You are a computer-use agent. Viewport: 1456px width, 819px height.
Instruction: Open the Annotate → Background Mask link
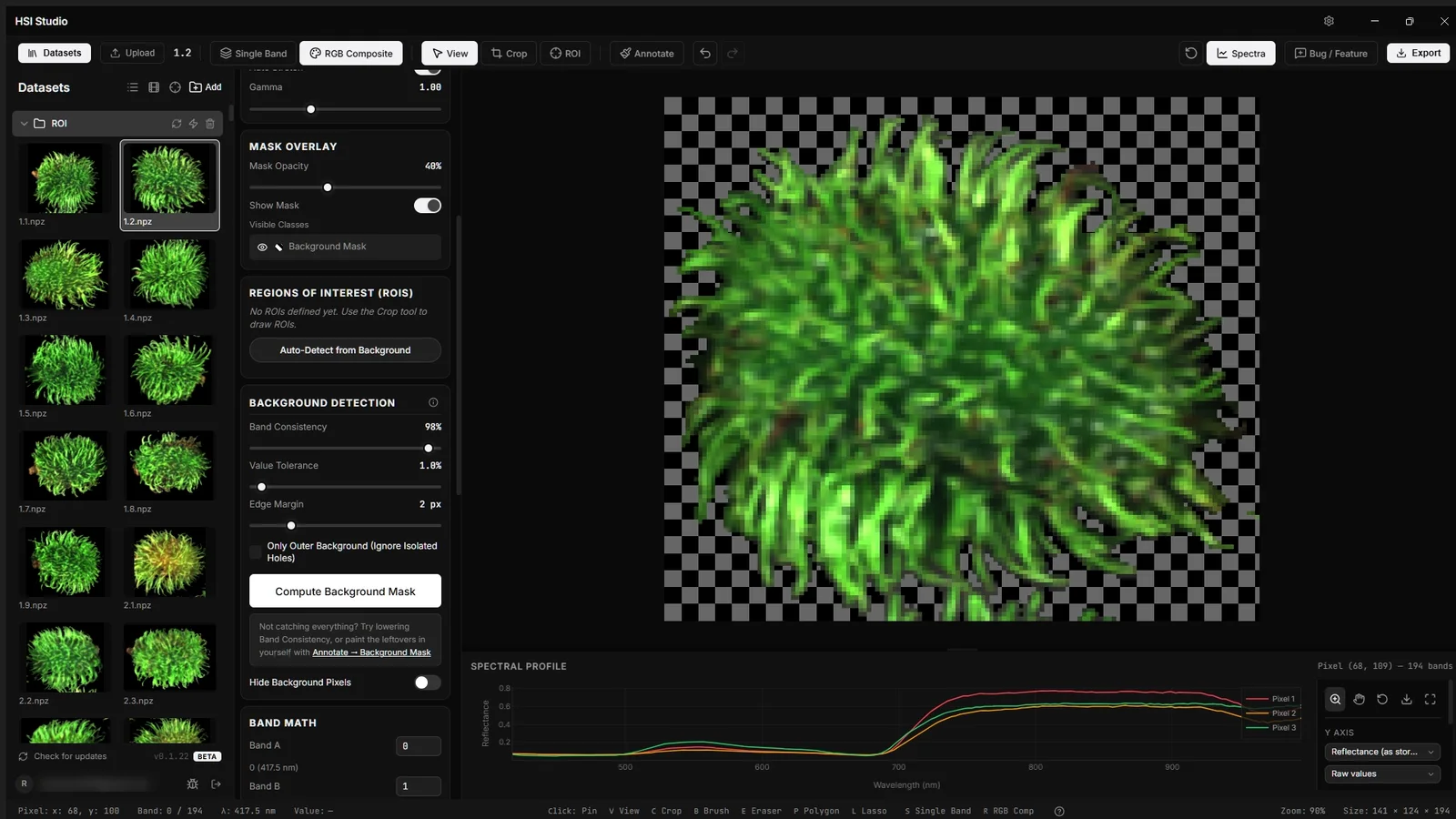pos(371,652)
